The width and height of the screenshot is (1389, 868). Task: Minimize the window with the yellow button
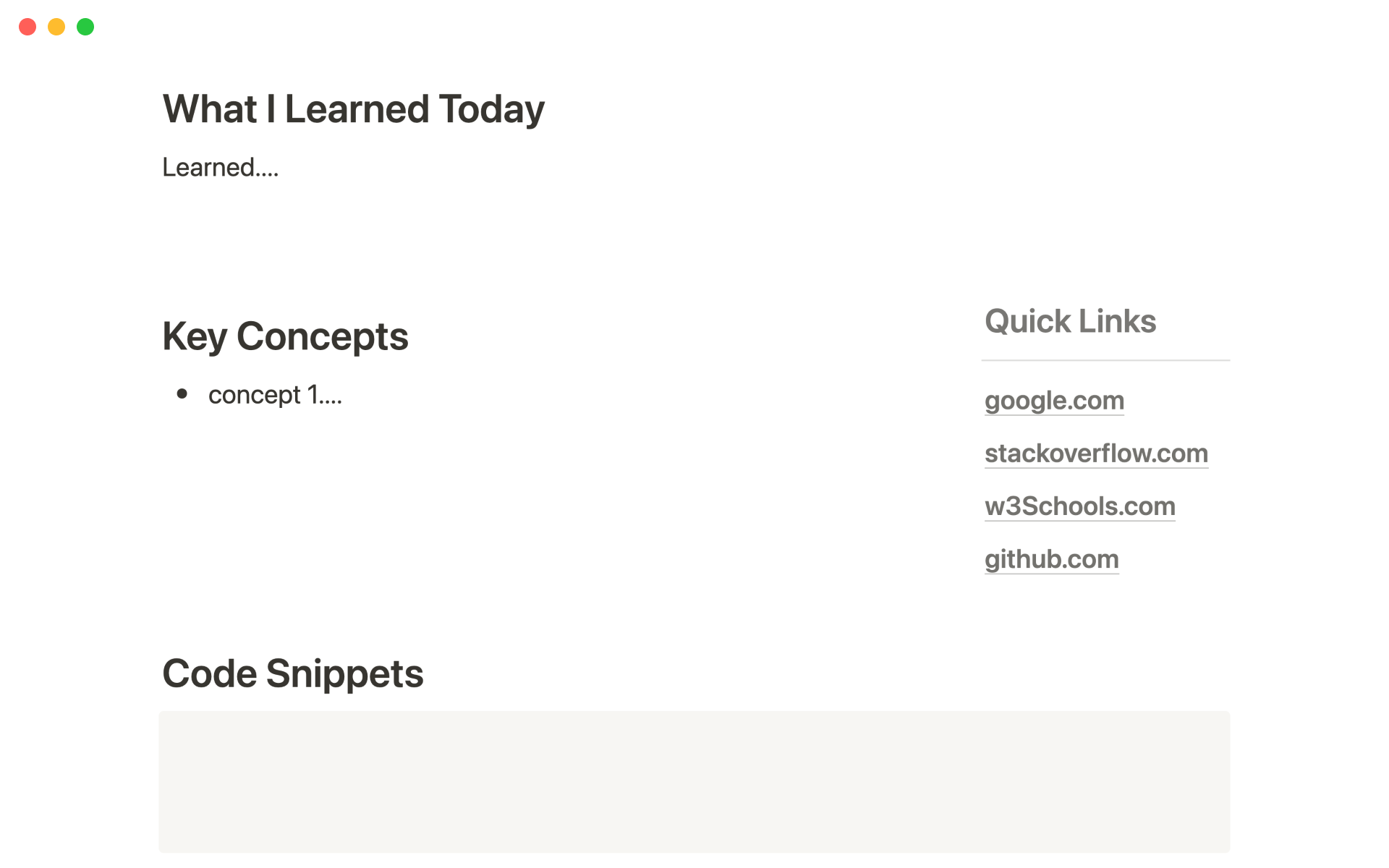tap(56, 27)
